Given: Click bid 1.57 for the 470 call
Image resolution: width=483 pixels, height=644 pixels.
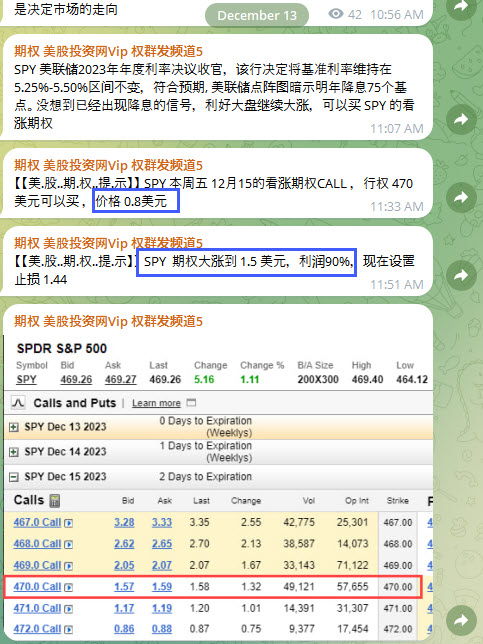Looking at the screenshot, I should coord(124,587).
